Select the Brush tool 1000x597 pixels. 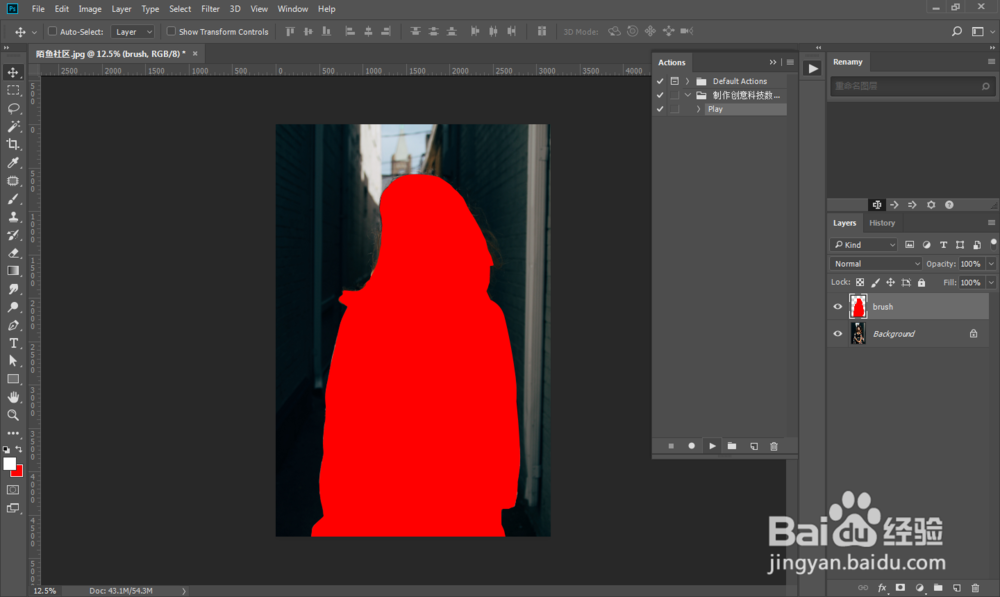point(13,199)
